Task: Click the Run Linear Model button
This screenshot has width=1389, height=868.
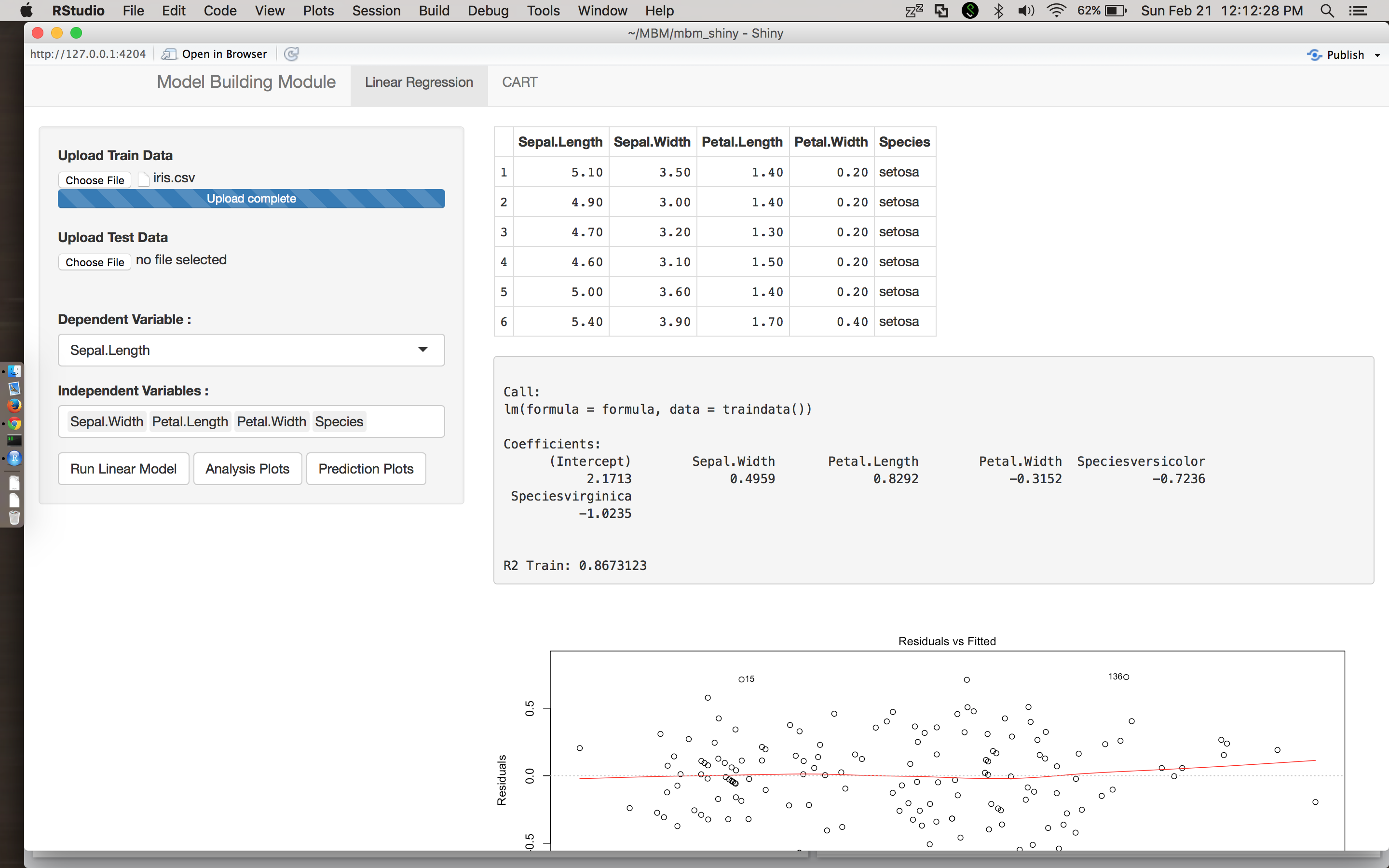Action: pos(123,468)
